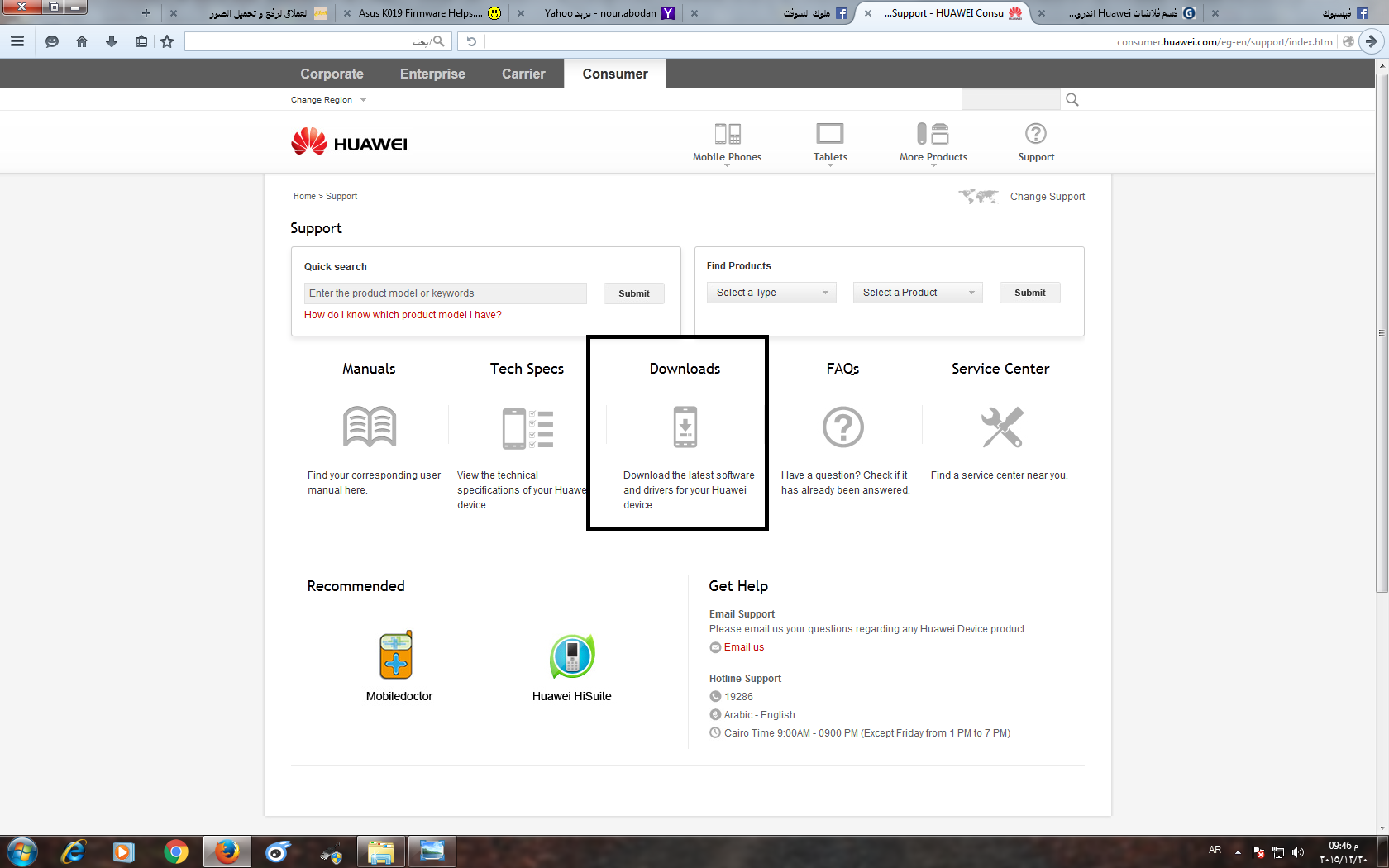Screen dimensions: 1389x868
Task: Submit the Find Products form
Action: tap(1030, 293)
